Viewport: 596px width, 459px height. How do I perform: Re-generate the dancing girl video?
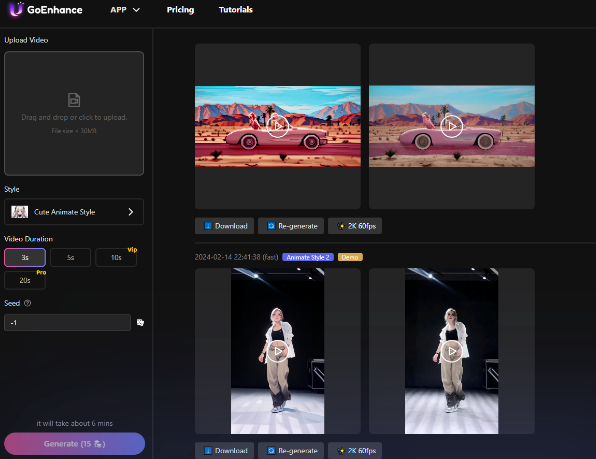[291, 451]
